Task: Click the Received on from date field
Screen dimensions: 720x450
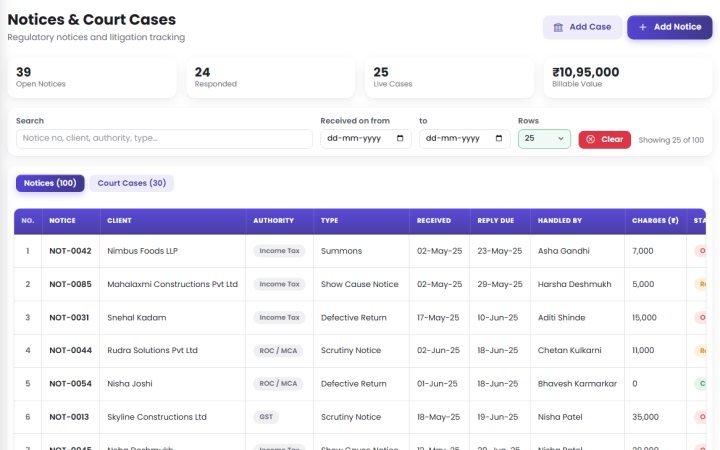Action: click(366, 139)
